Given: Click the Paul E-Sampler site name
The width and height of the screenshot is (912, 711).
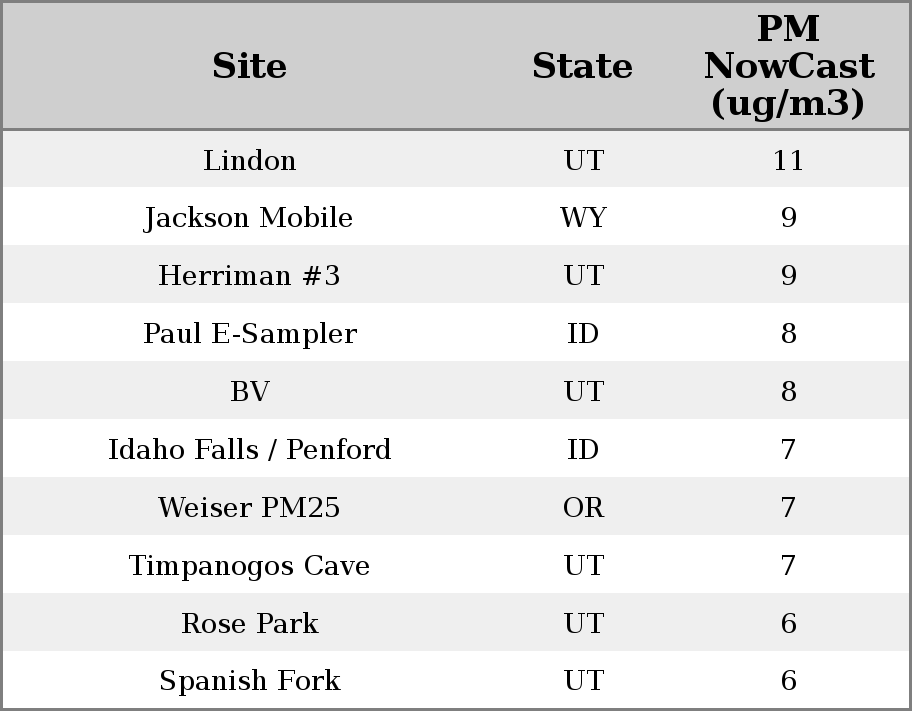Looking at the screenshot, I should pyautogui.click(x=249, y=334).
